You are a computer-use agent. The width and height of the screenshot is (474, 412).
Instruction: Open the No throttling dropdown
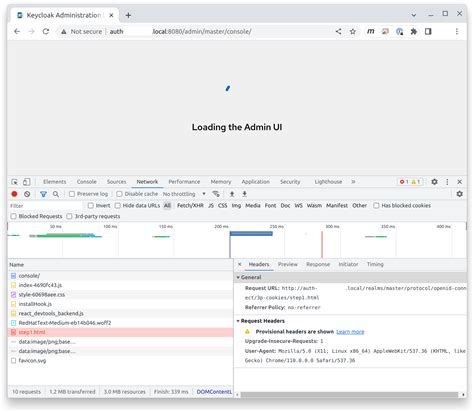(x=184, y=194)
